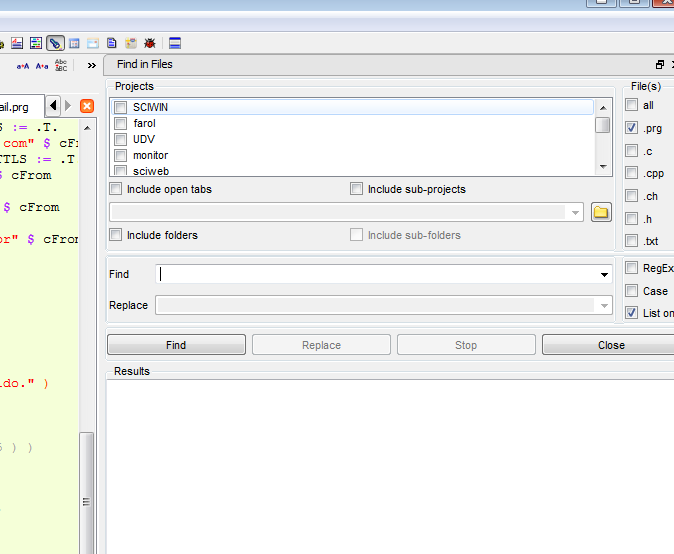Click the Close button in find panel
This screenshot has width=674, height=554.
point(608,345)
